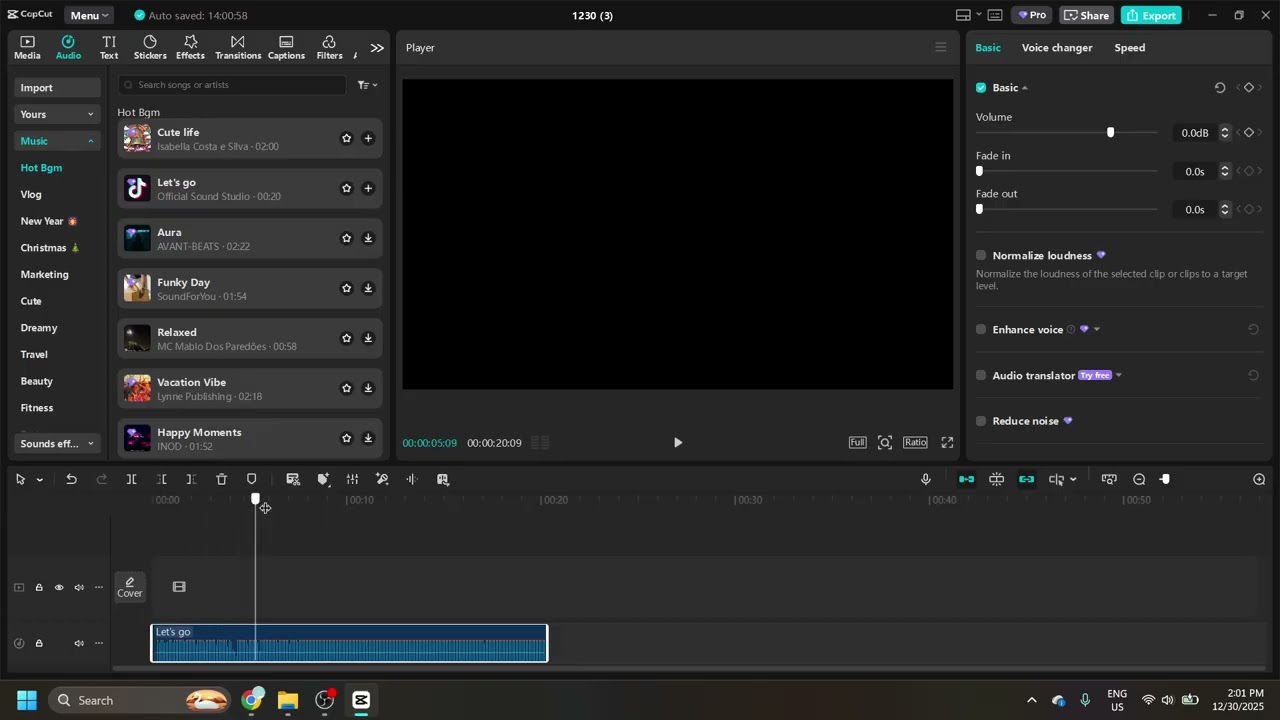Click the Export button
1280x720 pixels.
[1151, 15]
